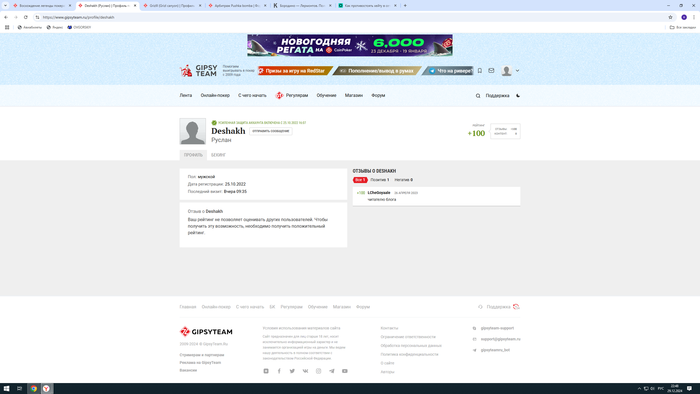Open the Магазин menu item

coord(354,95)
